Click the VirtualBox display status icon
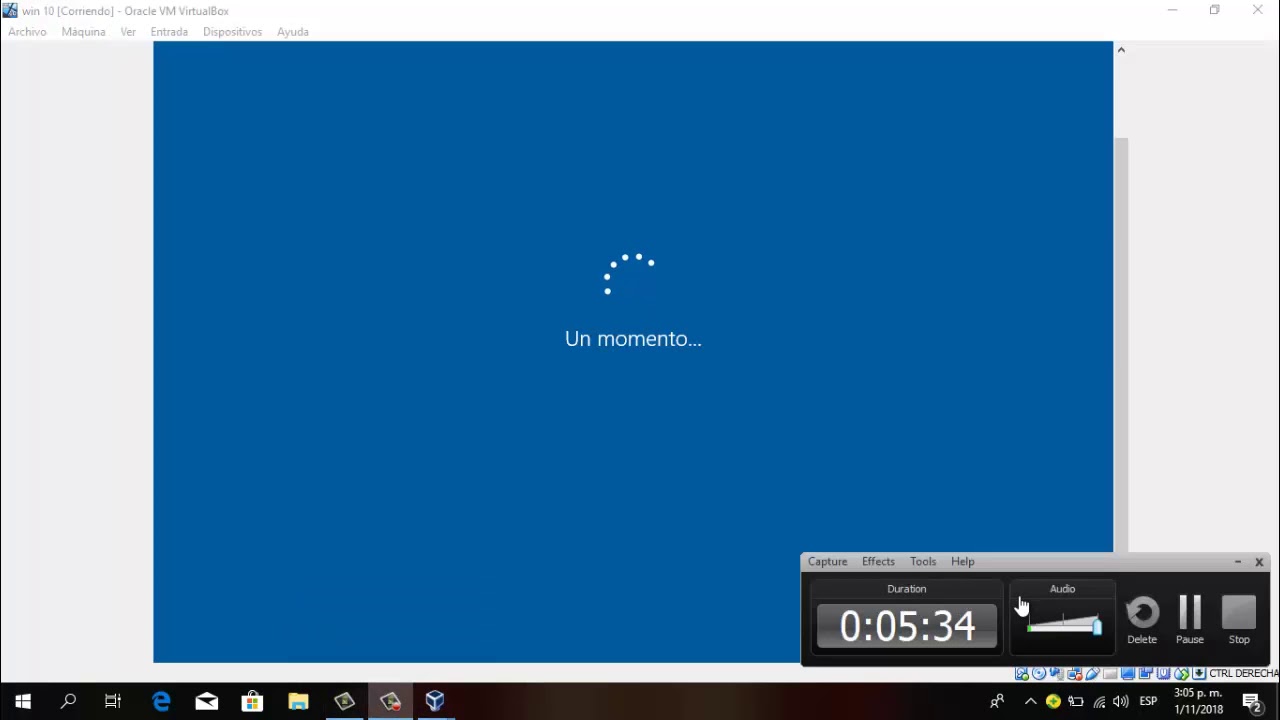The image size is (1280, 720). (1128, 674)
